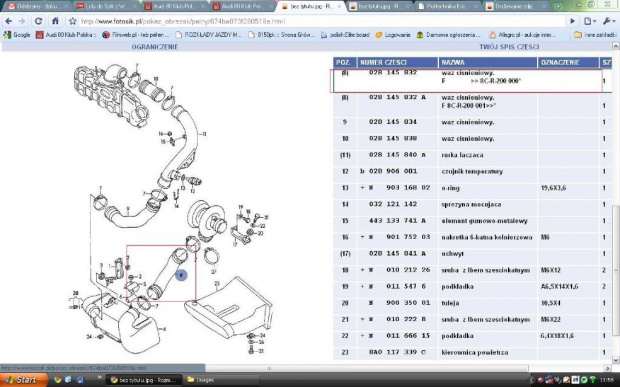
Task: Open the new tab plus button
Action: 558,6
